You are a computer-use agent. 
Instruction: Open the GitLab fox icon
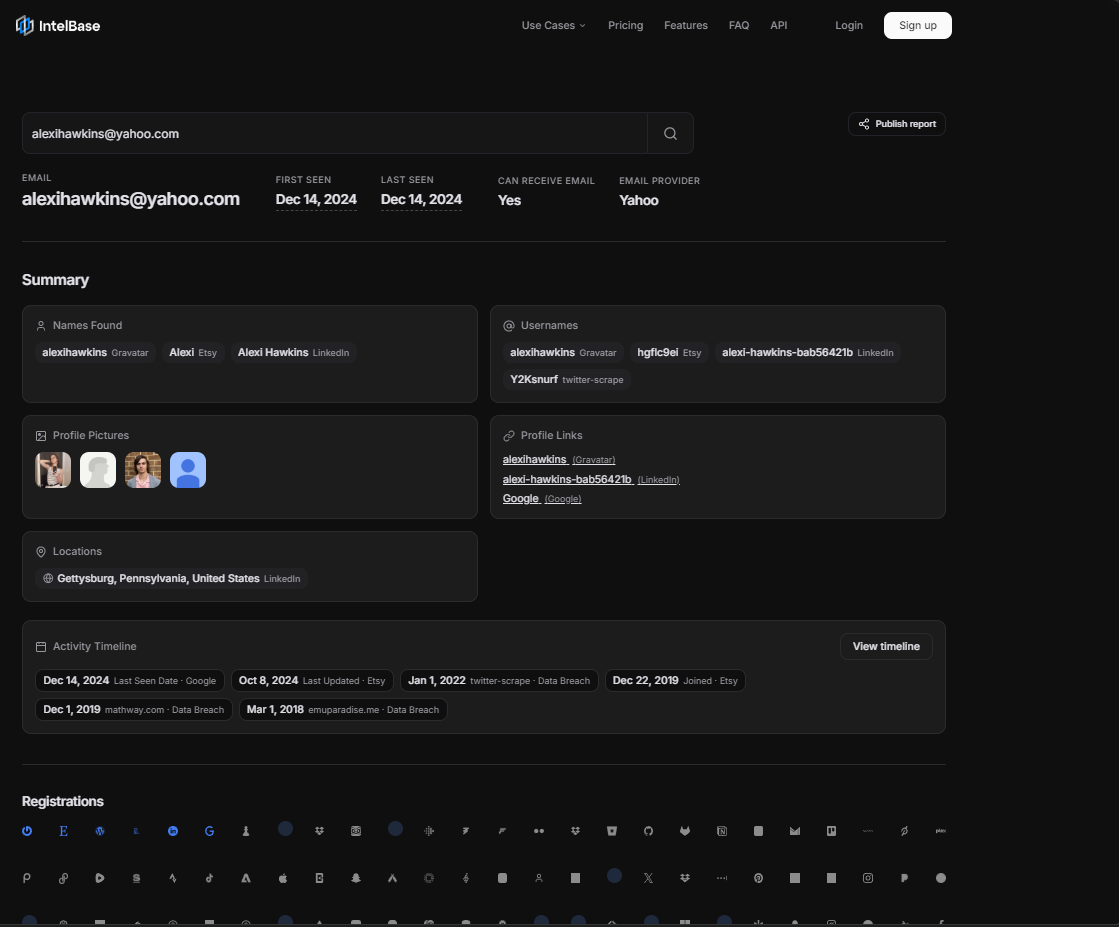pos(685,831)
